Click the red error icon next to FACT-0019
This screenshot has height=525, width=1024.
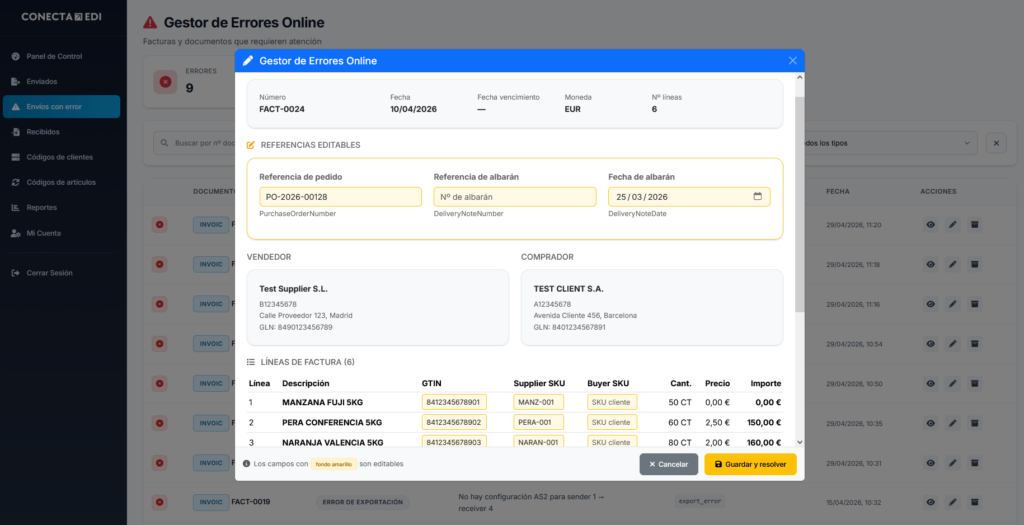[159, 502]
